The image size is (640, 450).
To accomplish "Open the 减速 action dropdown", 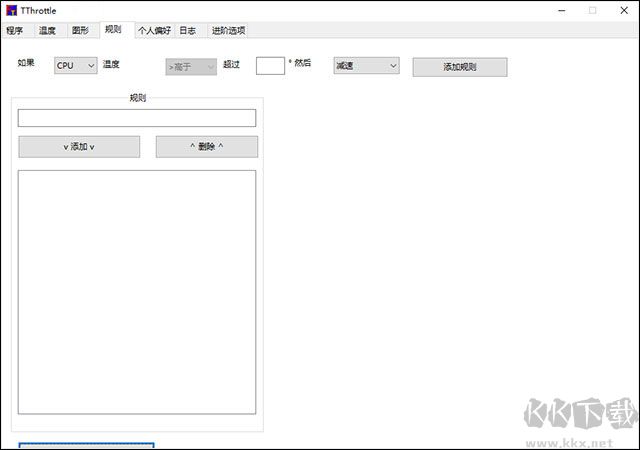I will [x=367, y=65].
